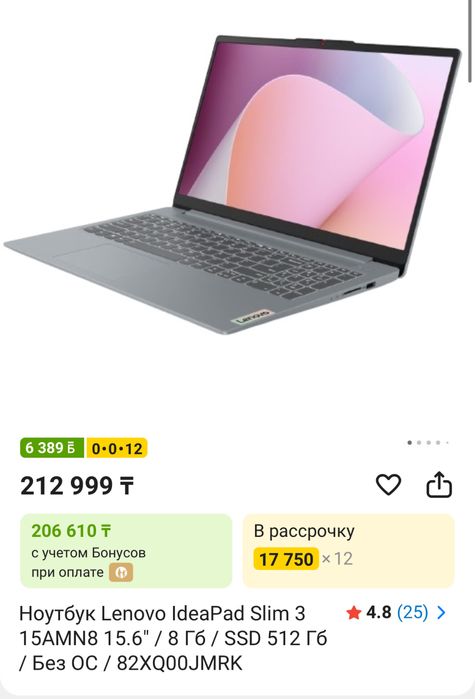Choose the 206 610 ₸ bonus price box
The image size is (475, 699).
click(126, 551)
